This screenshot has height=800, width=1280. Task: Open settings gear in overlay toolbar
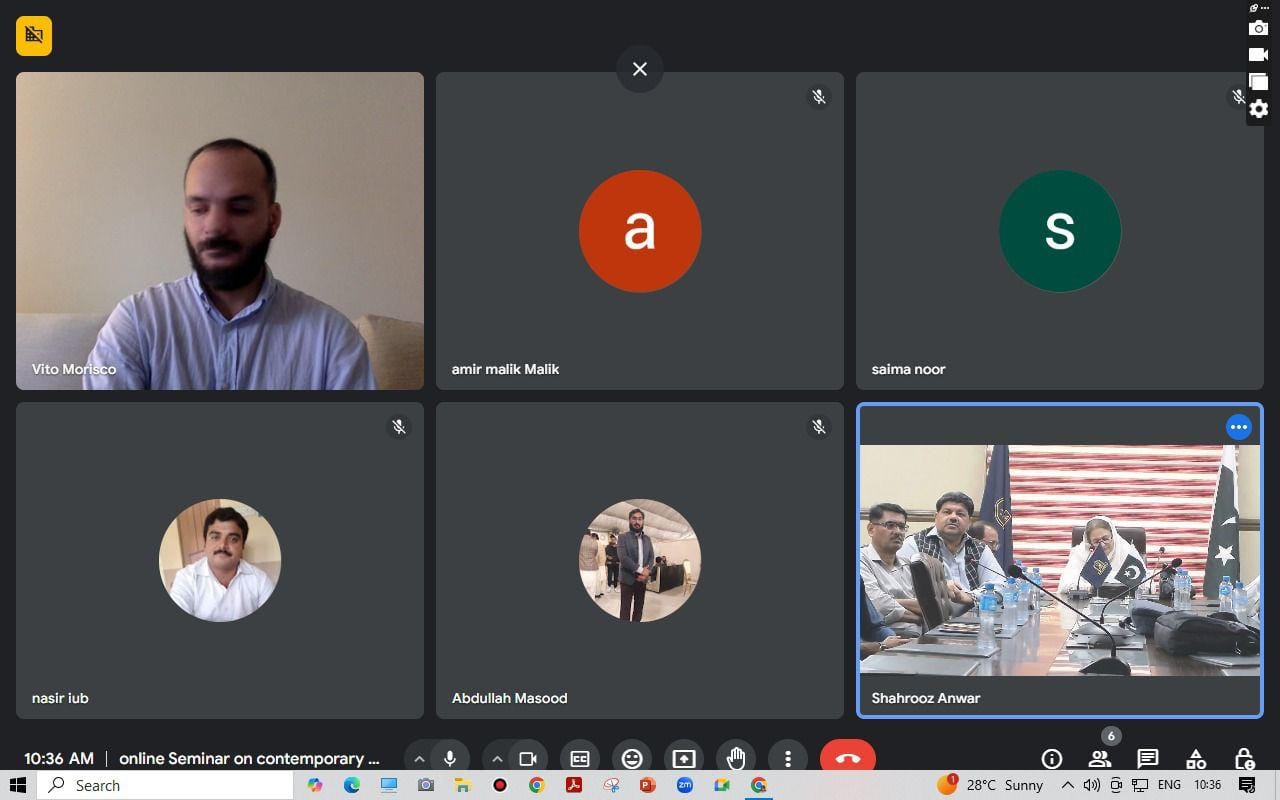[1258, 109]
